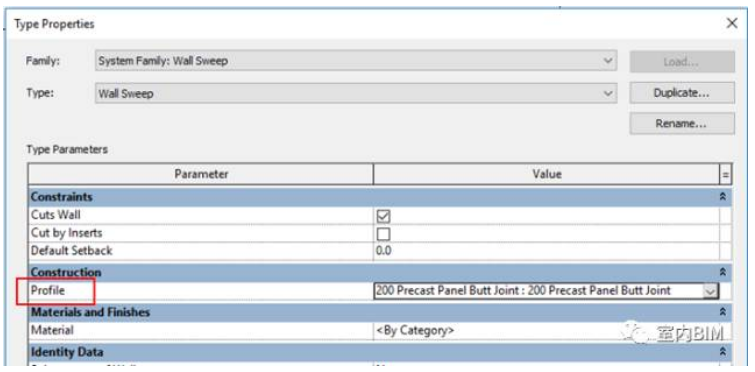
Task: Click the Rename... button
Action: pos(682,124)
